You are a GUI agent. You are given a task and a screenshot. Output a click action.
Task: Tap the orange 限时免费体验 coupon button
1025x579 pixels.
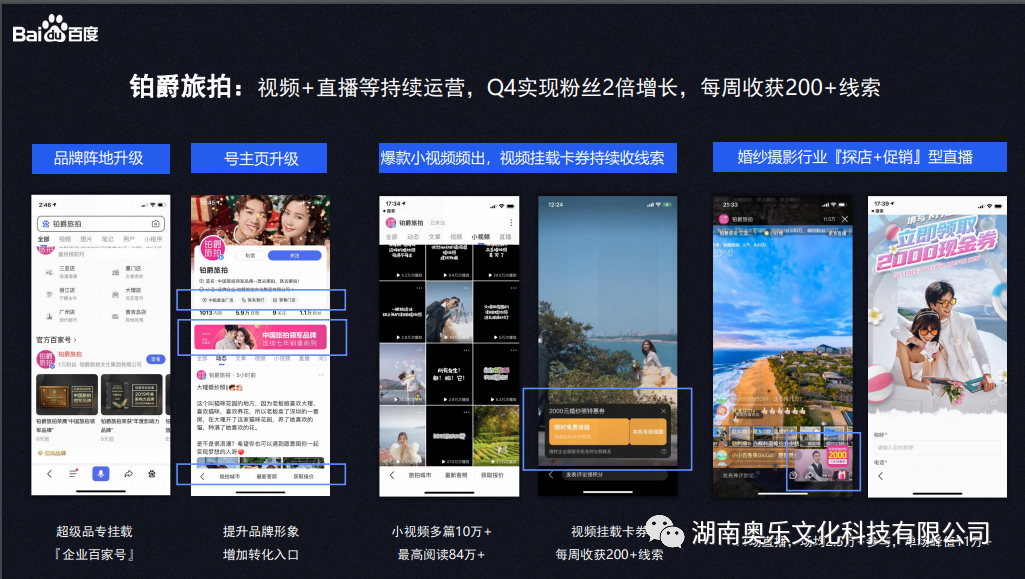[587, 431]
